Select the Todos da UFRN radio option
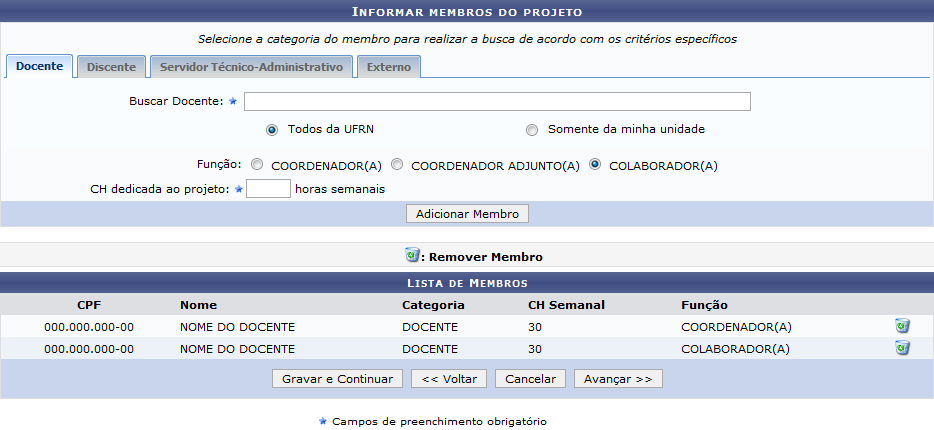Image resolution: width=934 pixels, height=430 pixels. [272, 130]
